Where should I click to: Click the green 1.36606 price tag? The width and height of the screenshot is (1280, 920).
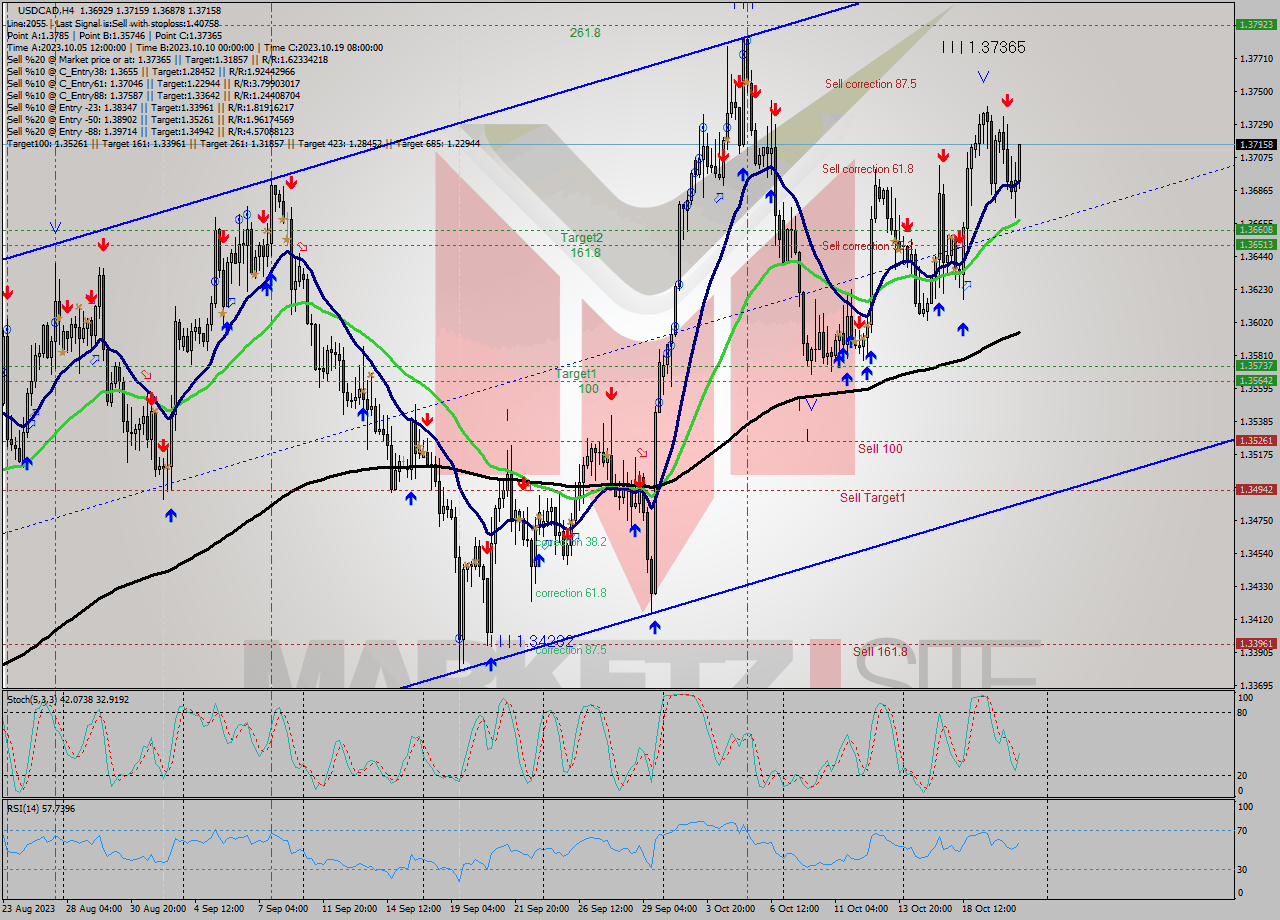1256,230
